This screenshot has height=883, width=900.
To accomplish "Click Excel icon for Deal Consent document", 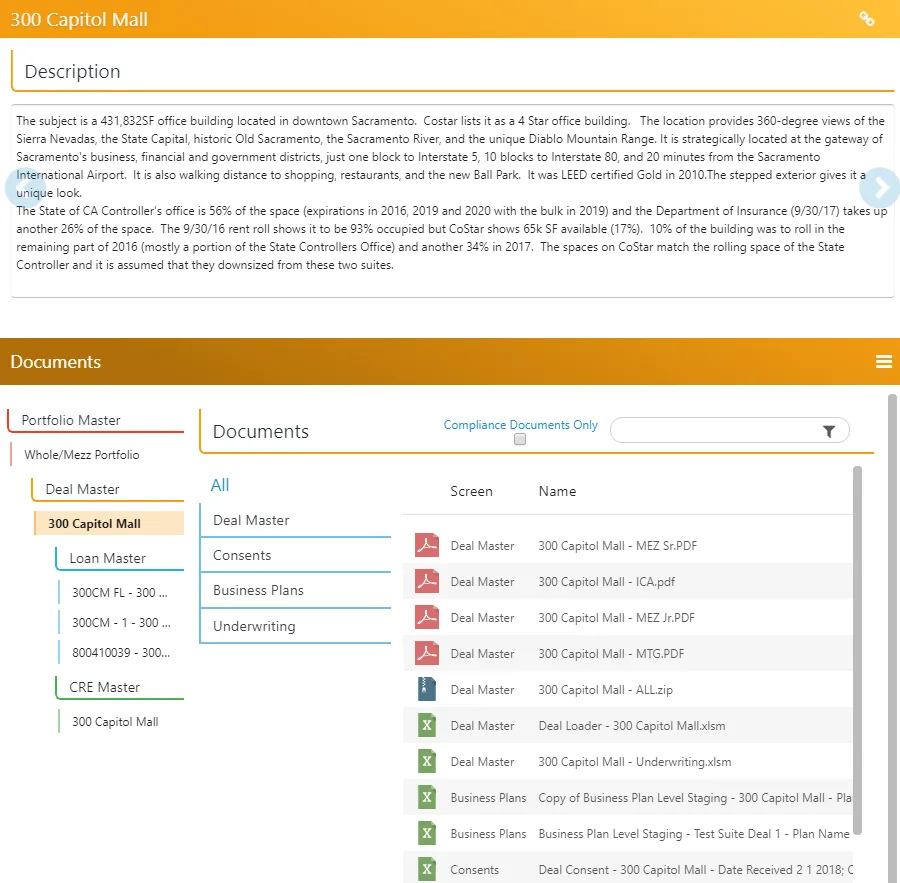I will pyautogui.click(x=426, y=869).
